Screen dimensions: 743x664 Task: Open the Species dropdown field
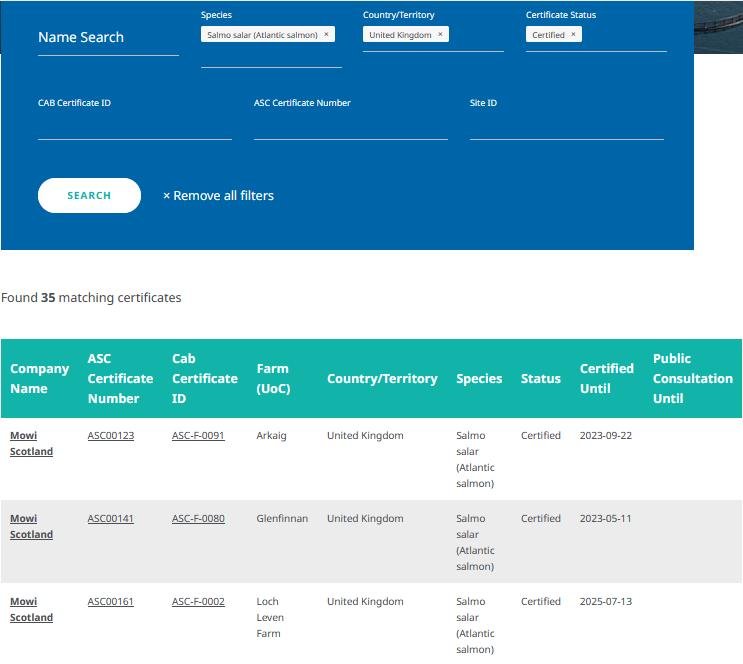[x=271, y=56]
